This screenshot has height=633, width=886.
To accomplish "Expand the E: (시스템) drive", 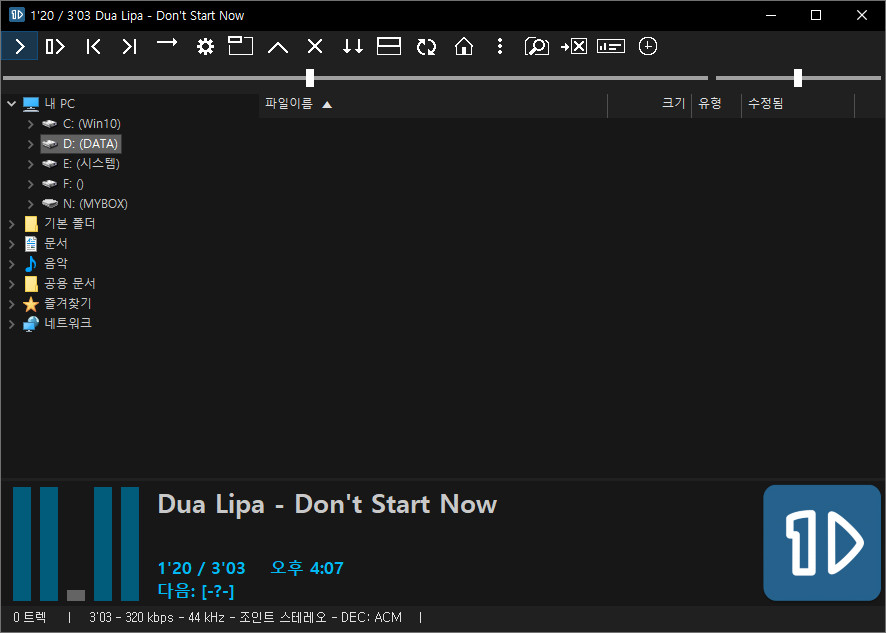I will (31, 164).
